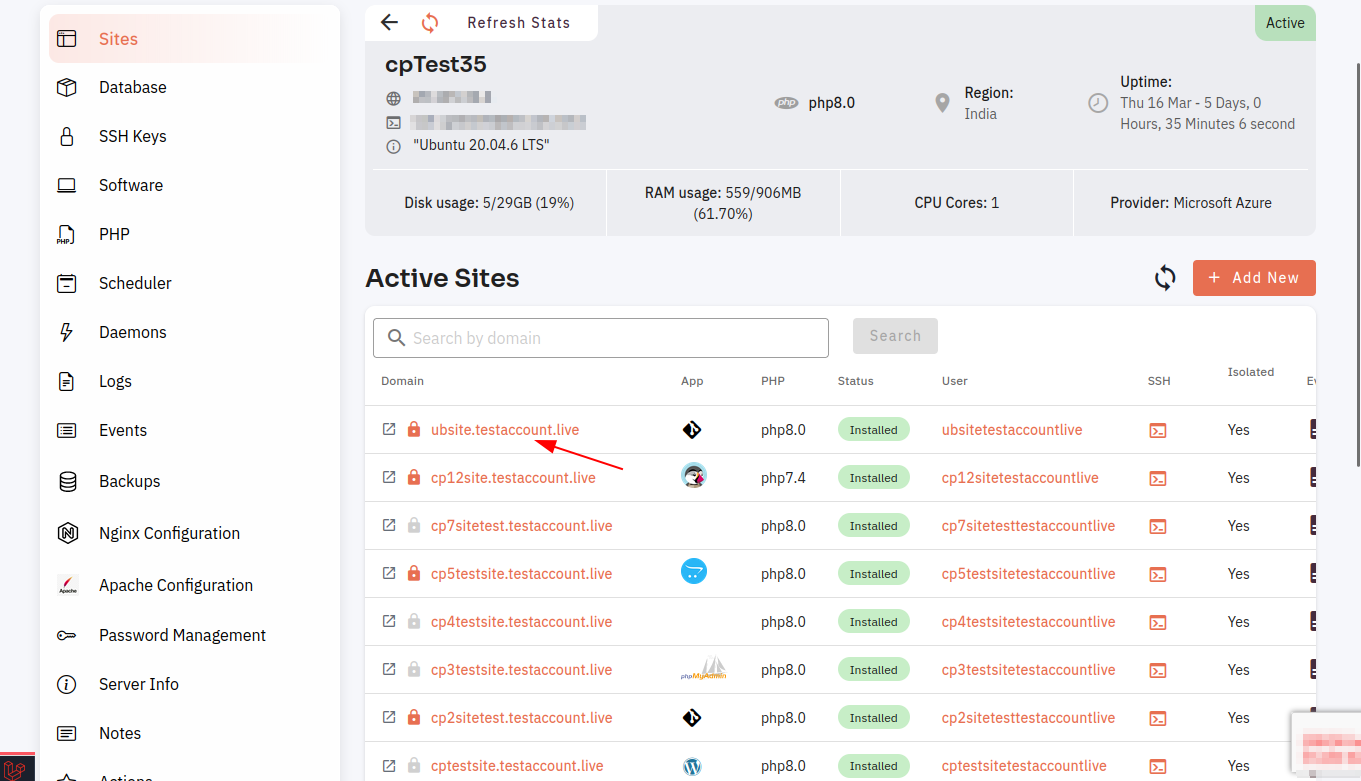Click the grey lock icon for cp7sitetest.testaccount.live

pyautogui.click(x=414, y=525)
